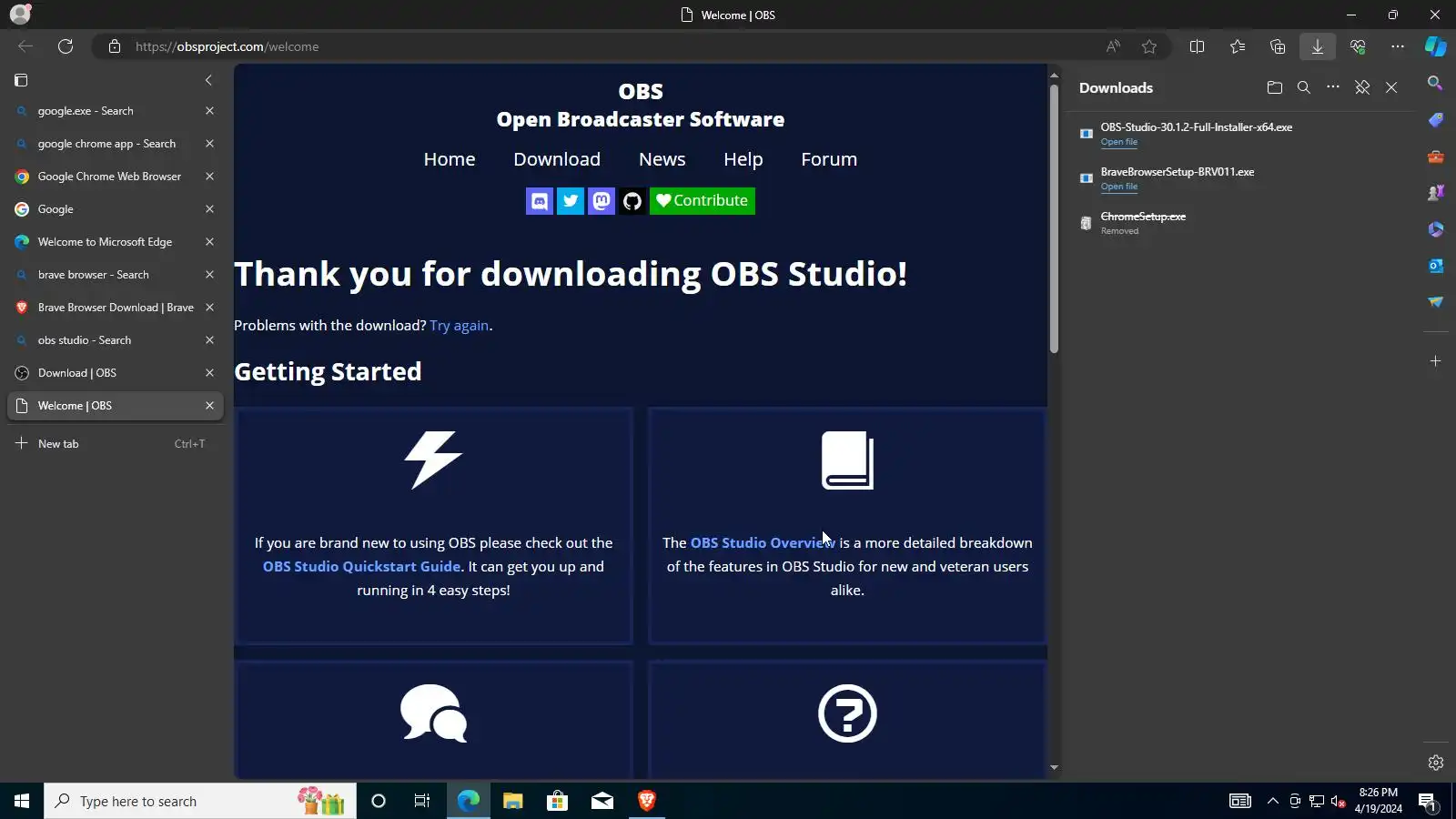
Task: Open sidebar Search tool
Action: point(1435,83)
